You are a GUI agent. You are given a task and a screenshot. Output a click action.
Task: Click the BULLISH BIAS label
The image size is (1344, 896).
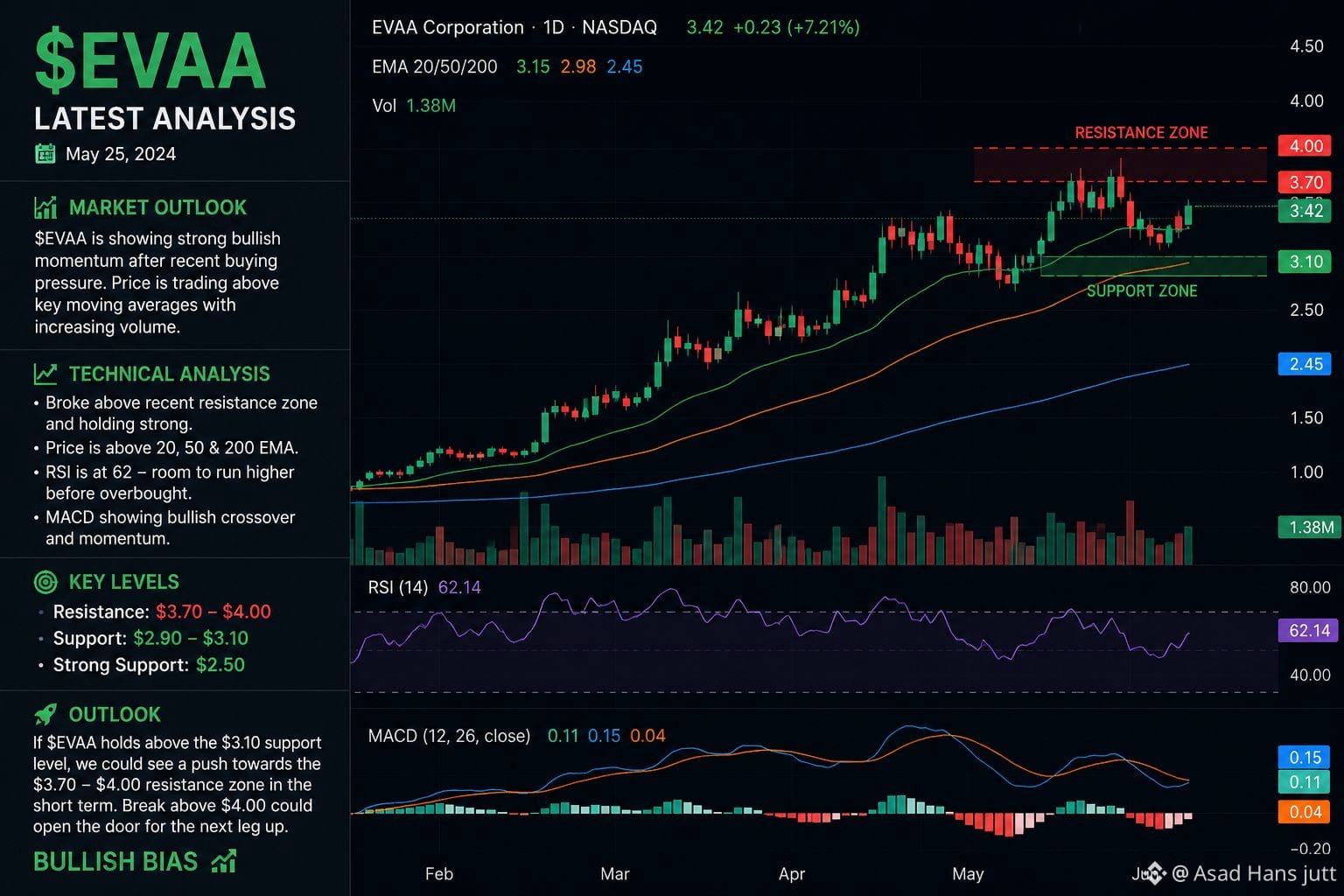pyautogui.click(x=115, y=862)
